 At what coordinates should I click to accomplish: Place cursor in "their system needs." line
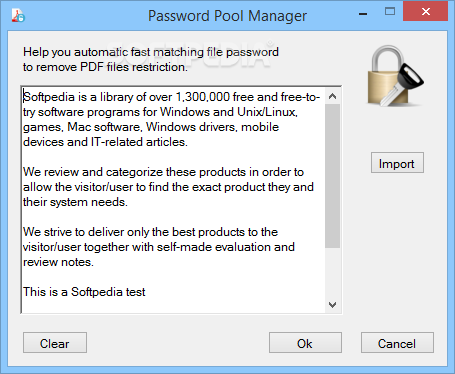pos(75,202)
